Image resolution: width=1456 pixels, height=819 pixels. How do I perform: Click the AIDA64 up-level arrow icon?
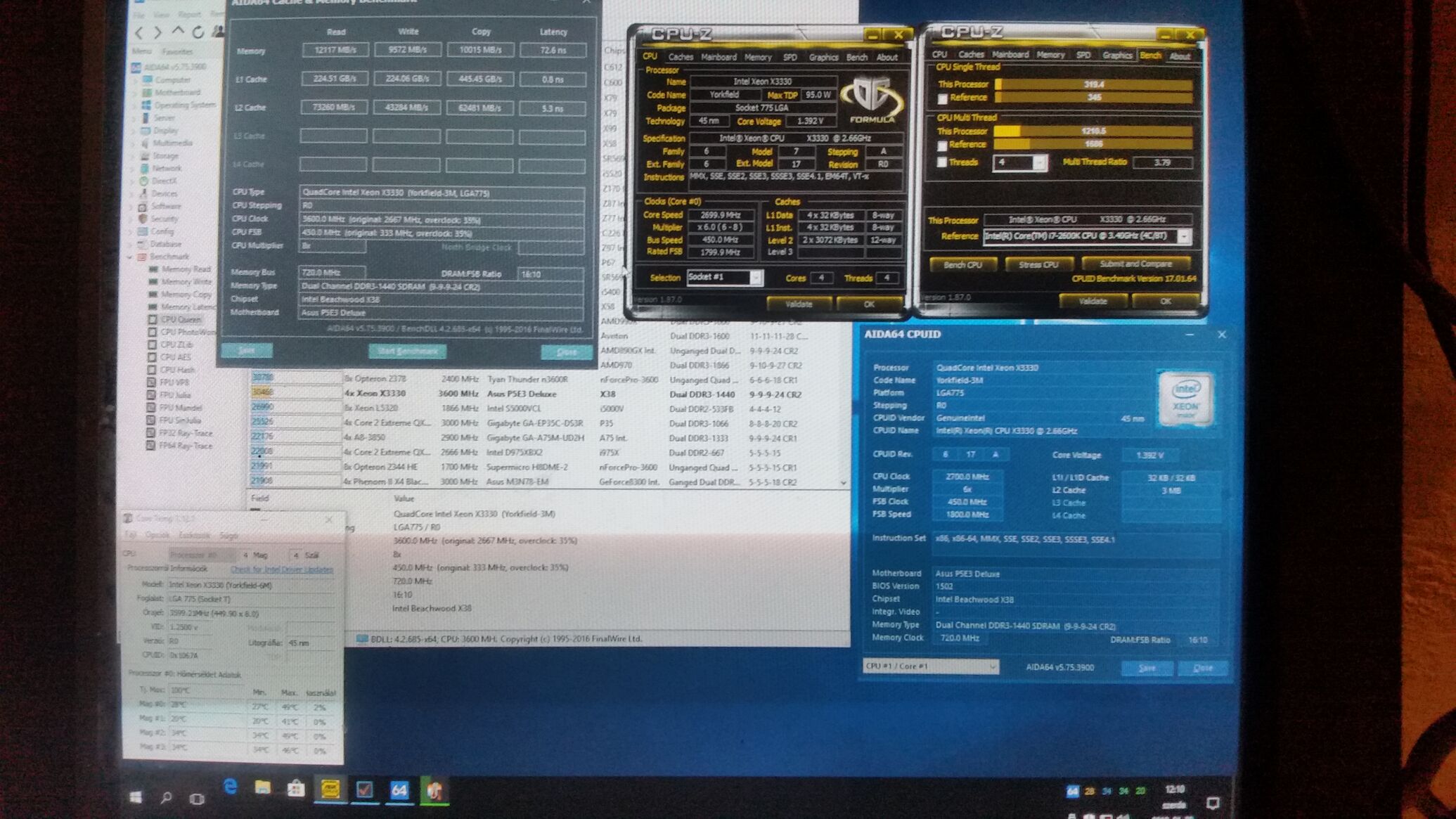178,32
